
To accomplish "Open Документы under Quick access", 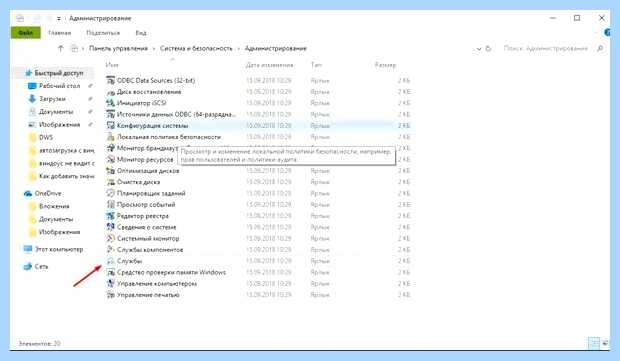I will pyautogui.click(x=56, y=112).
